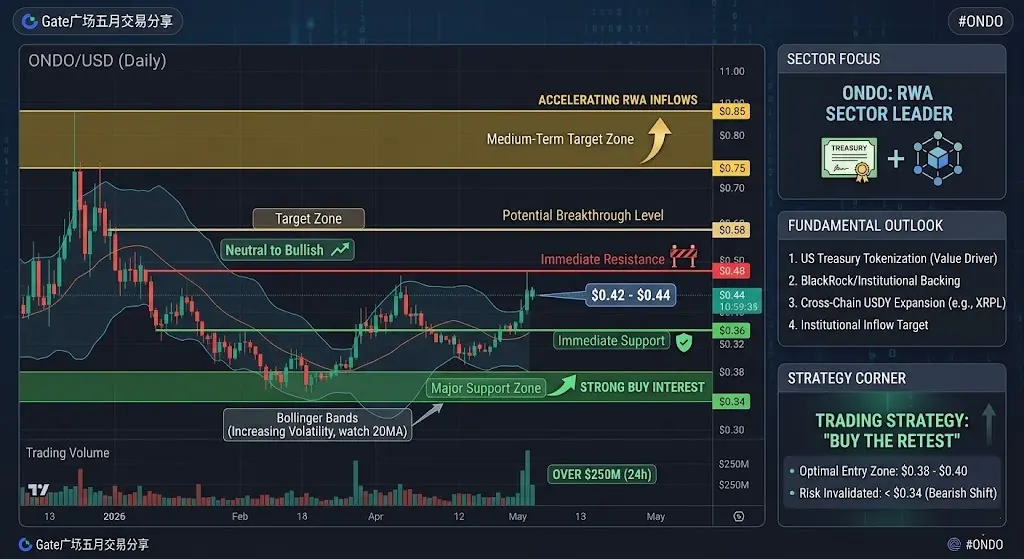Click the $0.75 price tag on the axis
The height and width of the screenshot is (559, 1024).
click(731, 168)
